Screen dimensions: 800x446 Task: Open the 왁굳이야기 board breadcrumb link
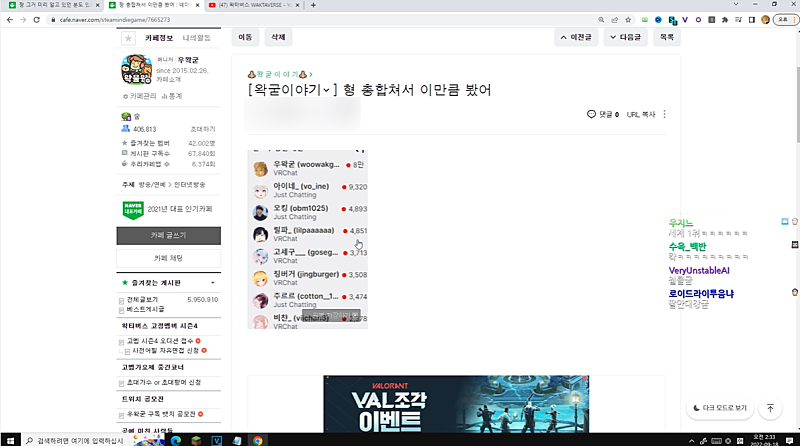tap(280, 75)
